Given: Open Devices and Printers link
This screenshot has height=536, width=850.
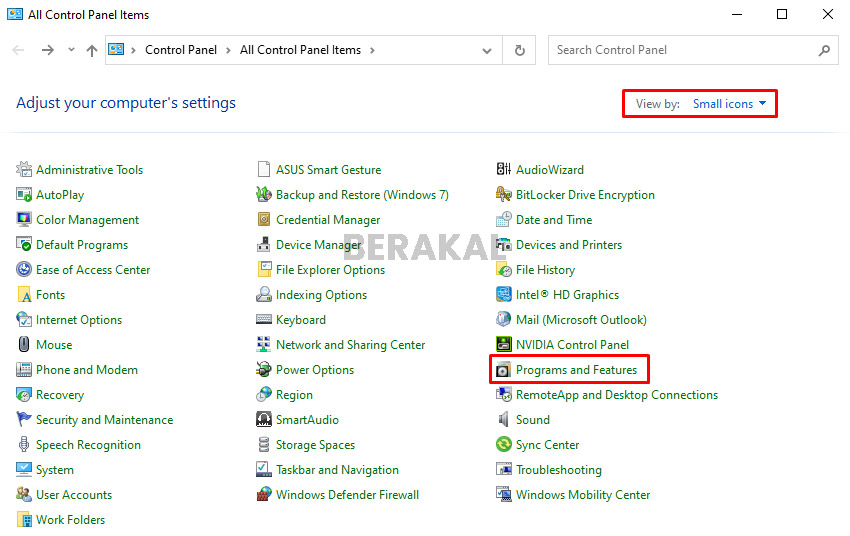Looking at the screenshot, I should [x=569, y=244].
